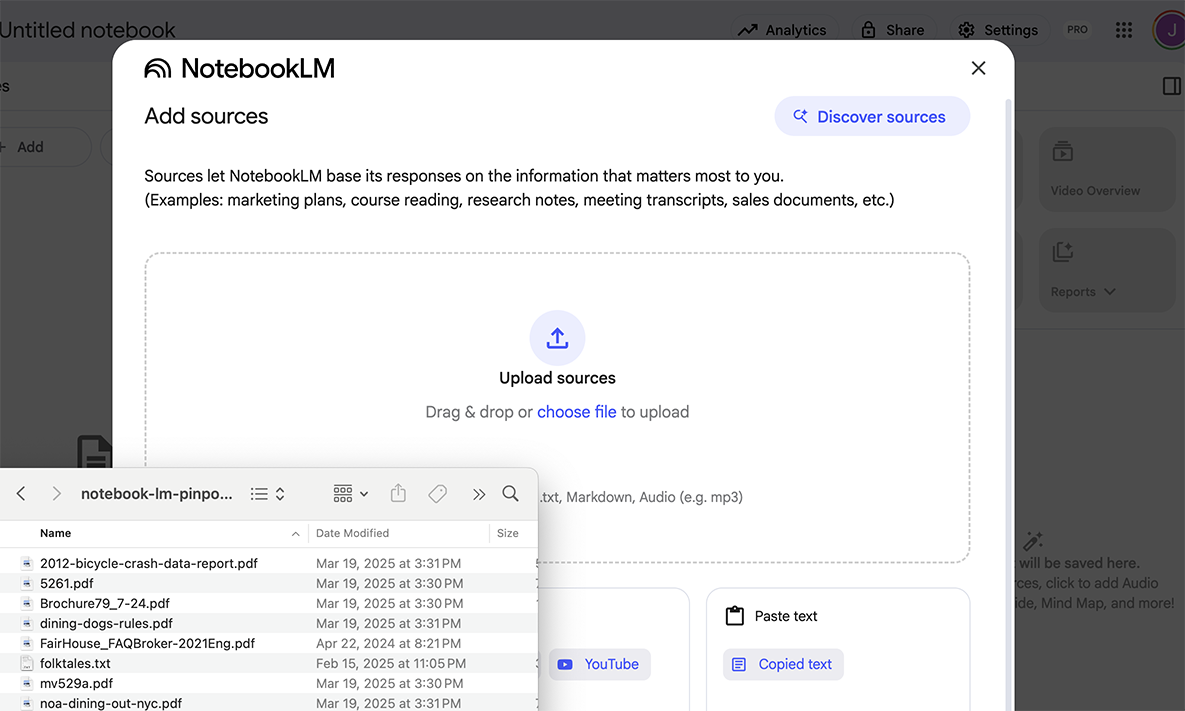Sort files by Name column header
Viewport: 1185px width, 711px height.
click(56, 533)
